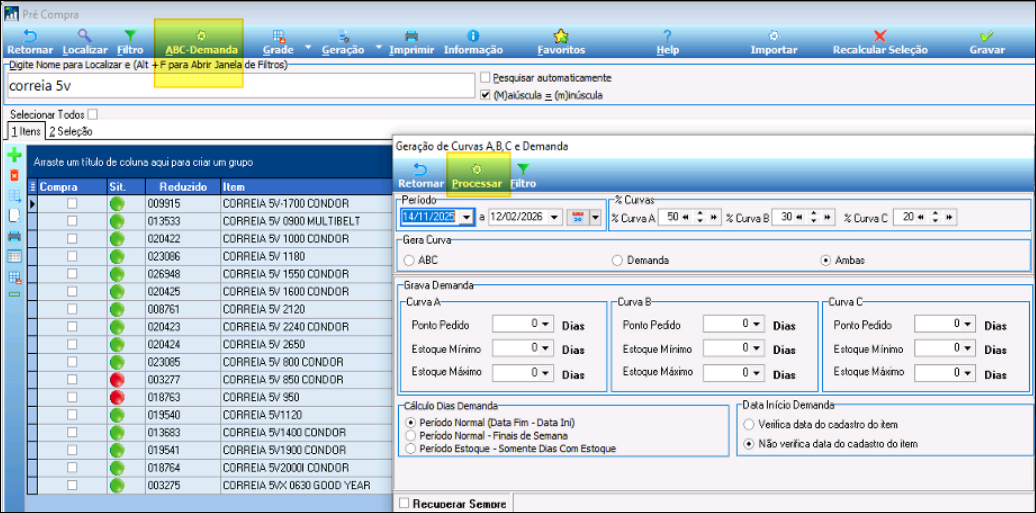Click the ABC-Demanda toolbar icon
Viewport: 1036px width, 513px height.
(x=201, y=36)
